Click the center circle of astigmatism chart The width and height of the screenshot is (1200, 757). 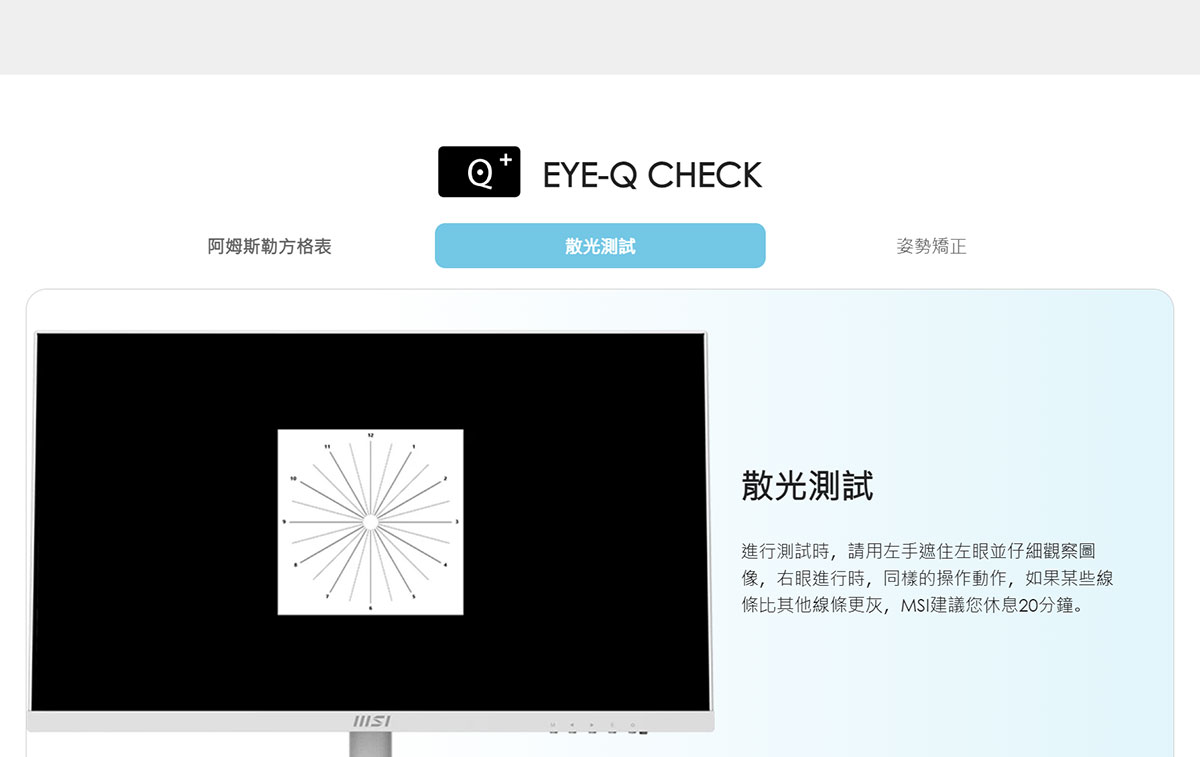370,522
